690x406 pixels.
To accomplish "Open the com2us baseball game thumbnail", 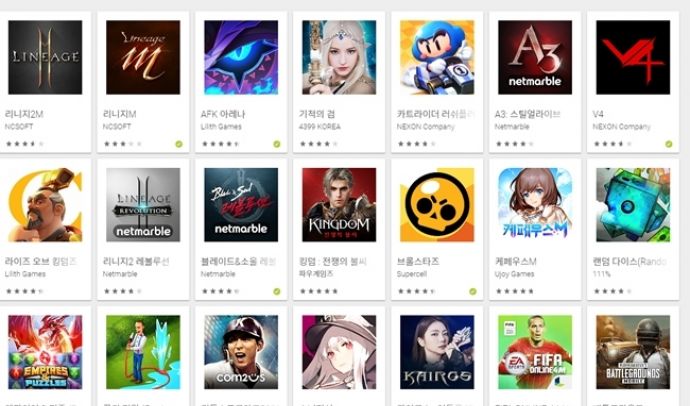I will [241, 352].
